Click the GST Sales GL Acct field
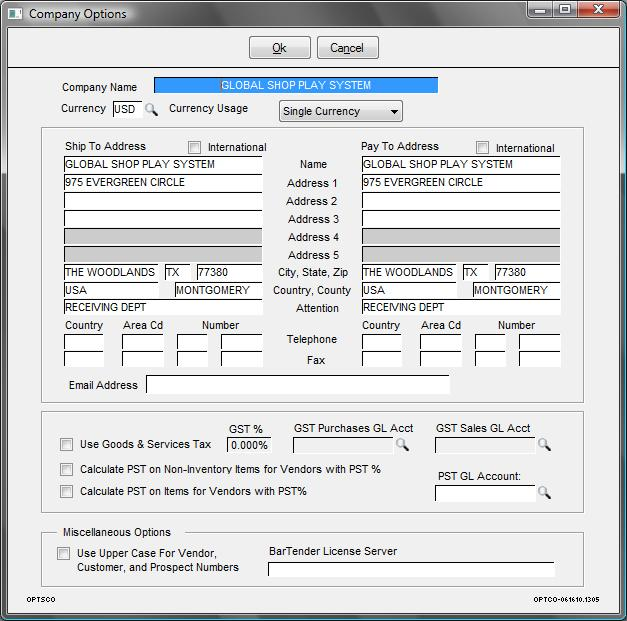The height and width of the screenshot is (621, 627). 485,445
